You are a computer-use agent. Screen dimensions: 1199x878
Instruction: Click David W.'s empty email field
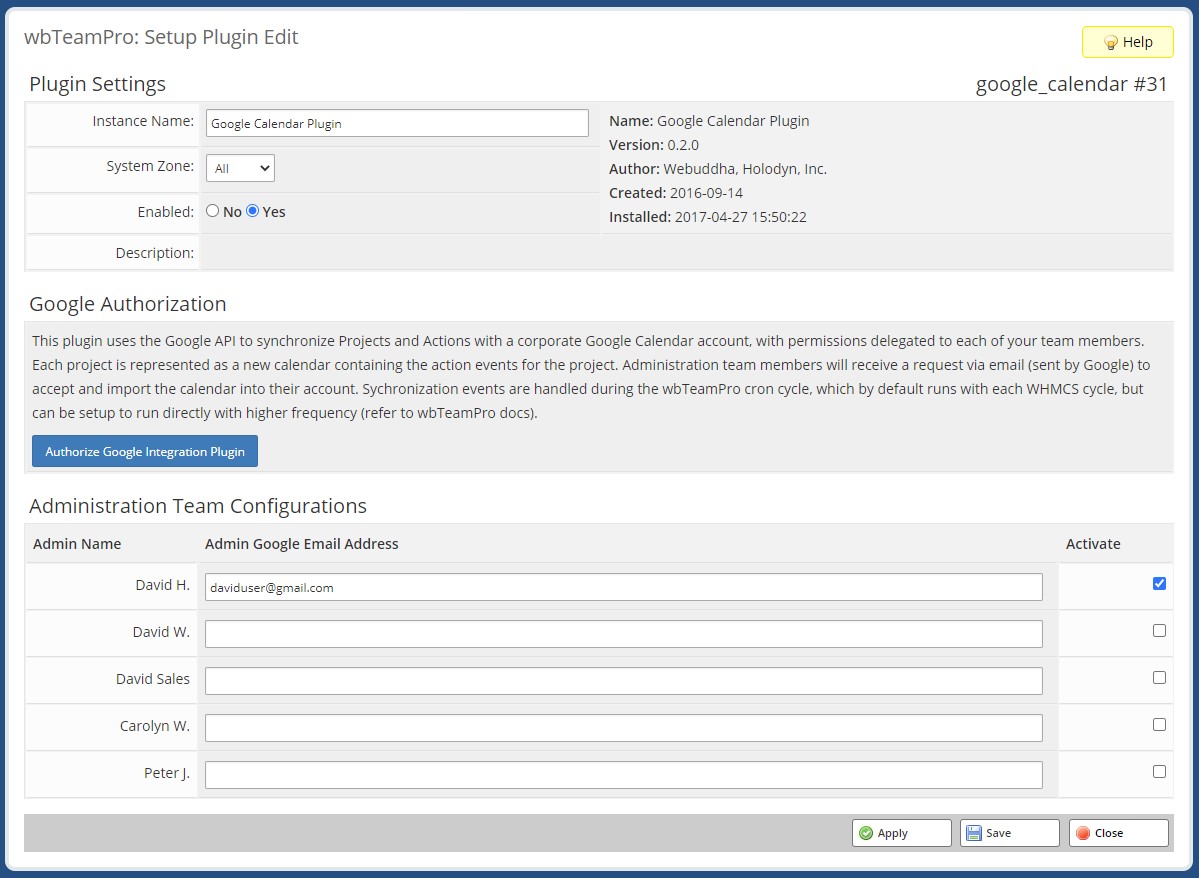point(622,633)
